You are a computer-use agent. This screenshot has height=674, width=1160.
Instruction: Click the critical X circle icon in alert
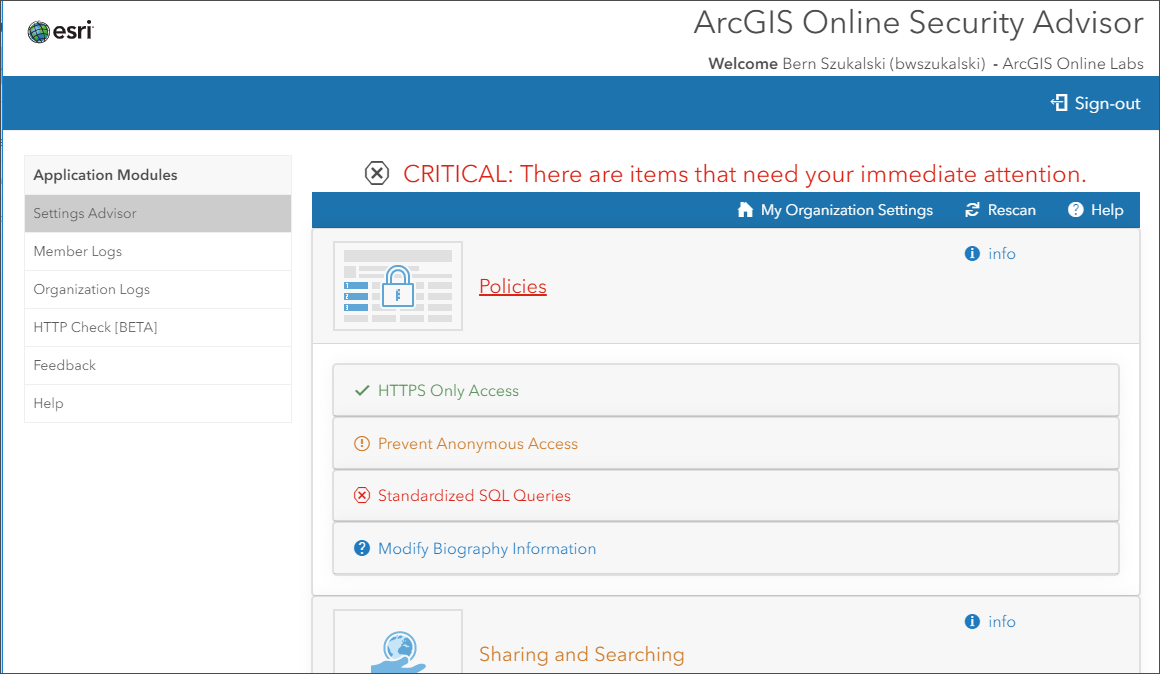(377, 173)
